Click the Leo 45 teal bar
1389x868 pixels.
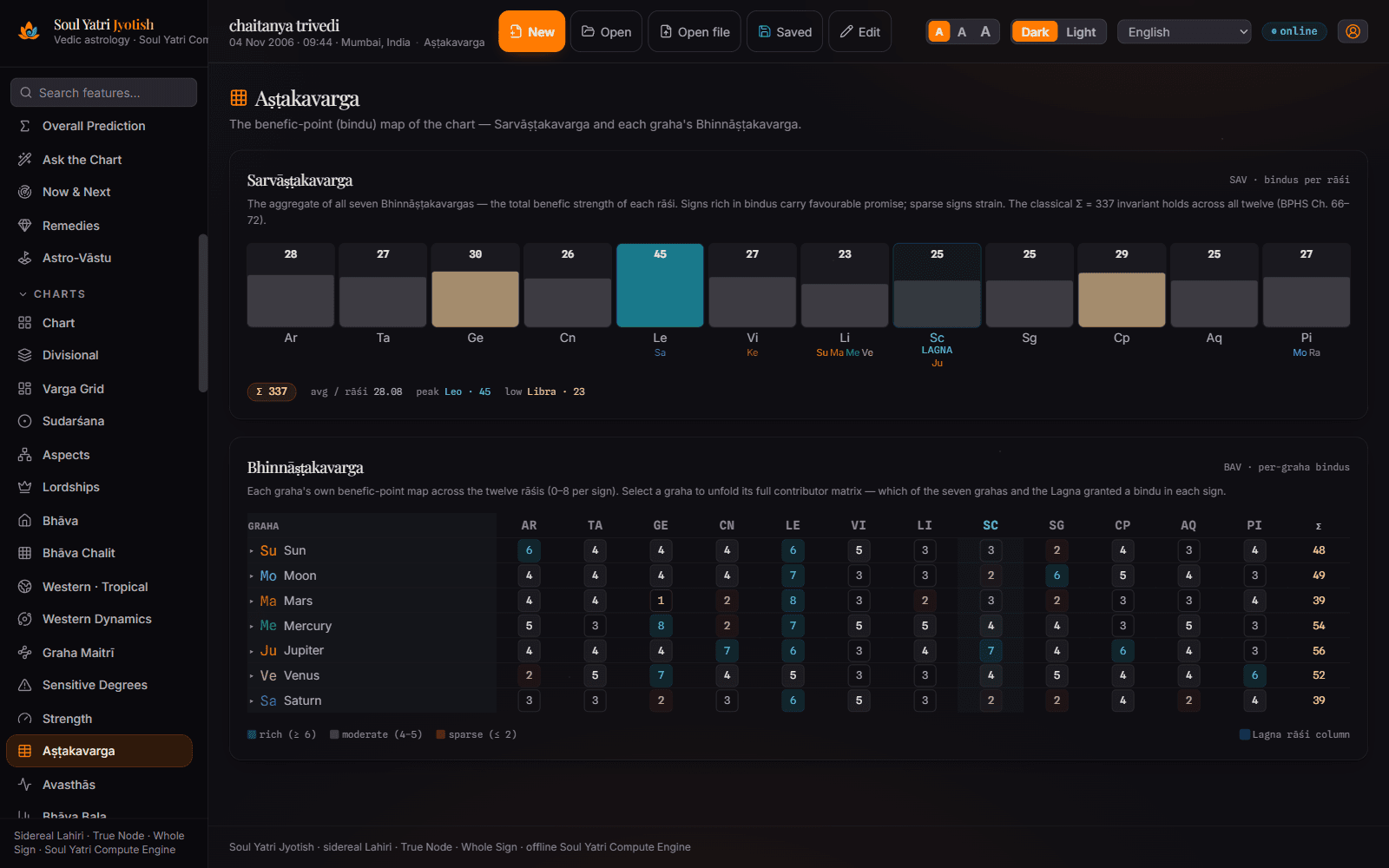660,285
